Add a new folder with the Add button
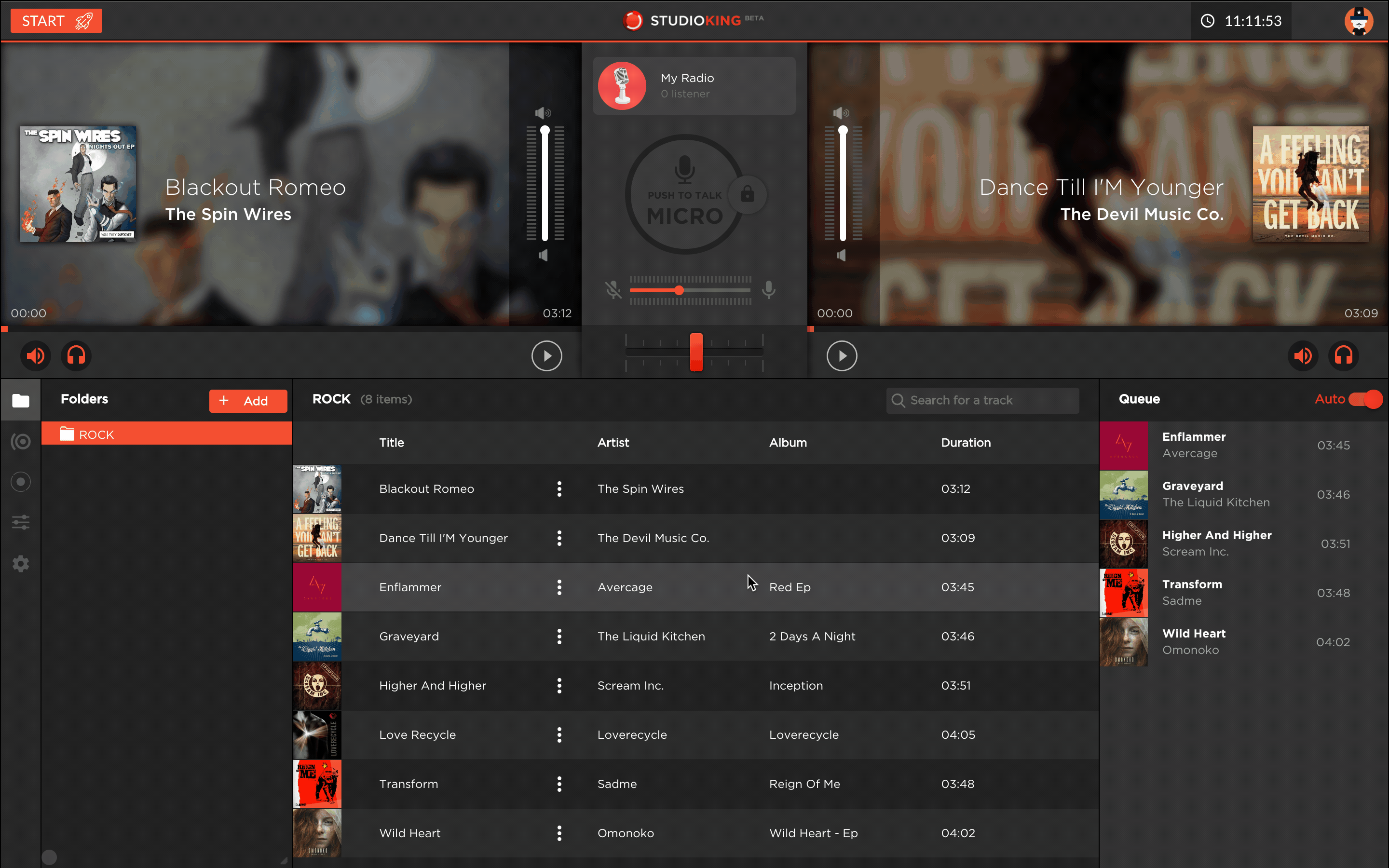Screen dimensions: 1389x868 click(248, 400)
